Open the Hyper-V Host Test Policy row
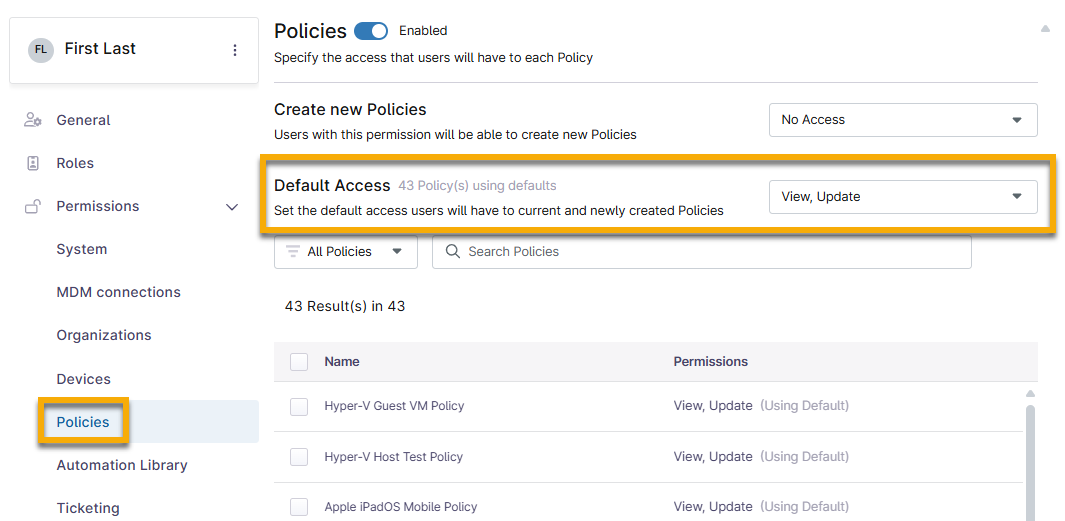Screen dimensions: 1065x521 coord(394,457)
